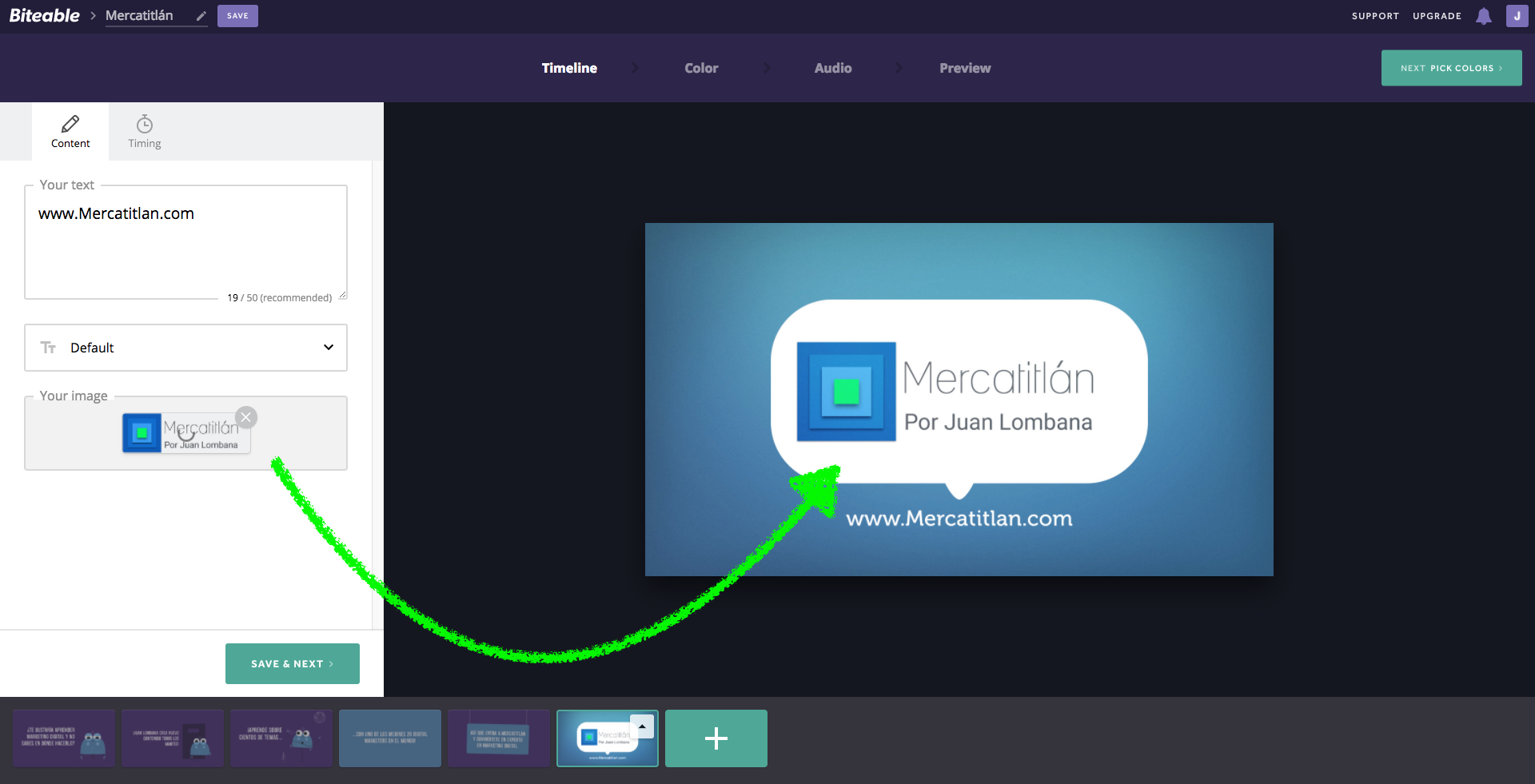This screenshot has width=1535, height=784.
Task: Select the sixth logo scene thumbnail
Action: pyautogui.click(x=608, y=738)
